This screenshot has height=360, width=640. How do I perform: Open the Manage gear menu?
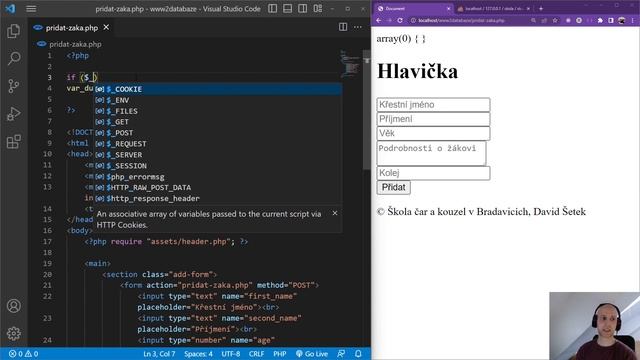tap(13, 333)
